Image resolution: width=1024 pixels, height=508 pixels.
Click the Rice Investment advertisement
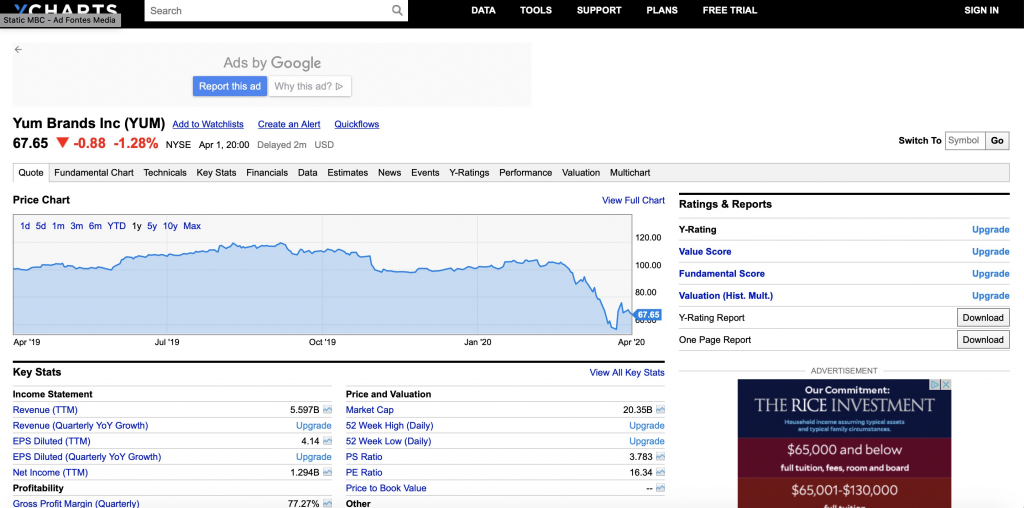pos(844,444)
